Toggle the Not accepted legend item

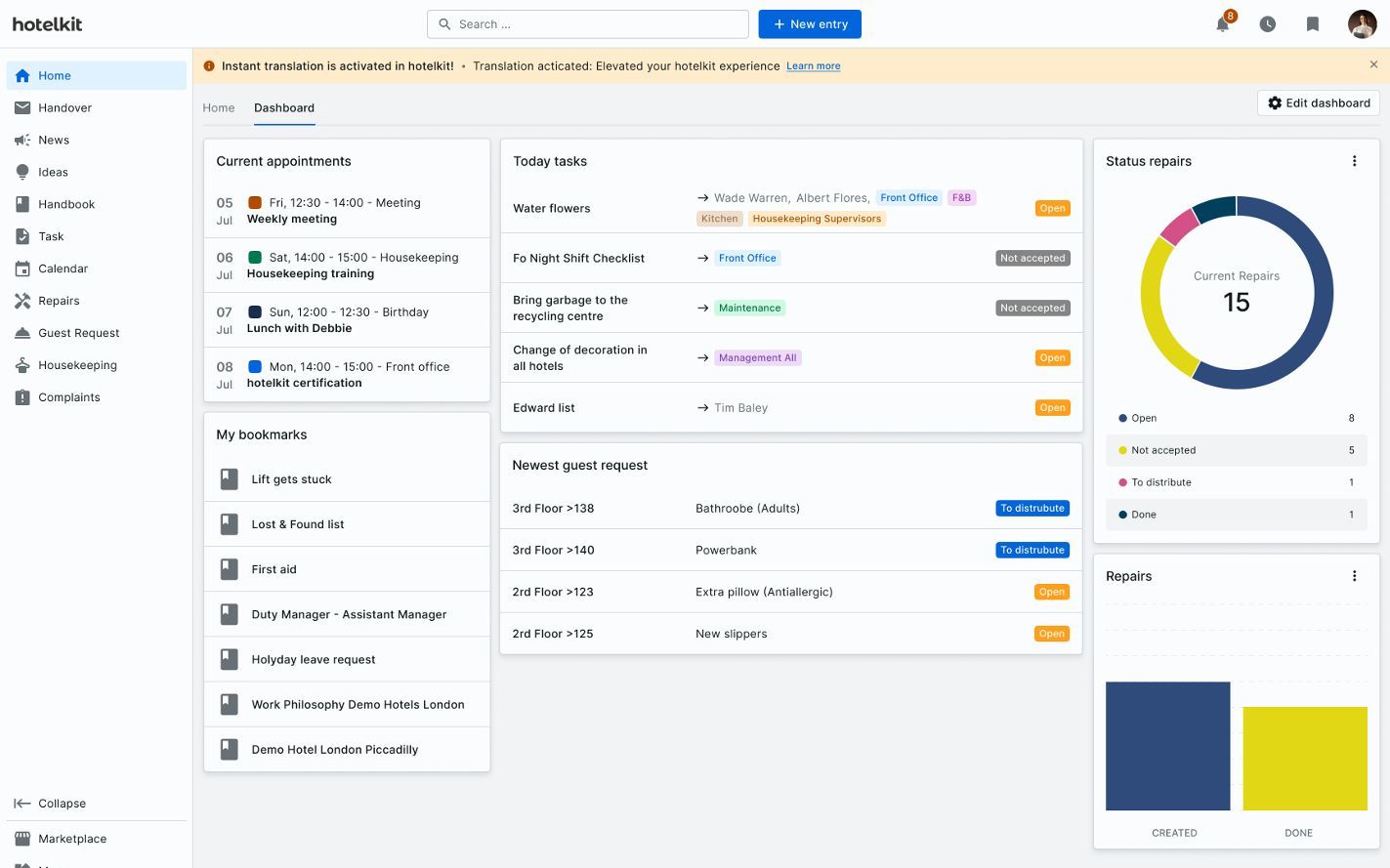tap(1162, 450)
